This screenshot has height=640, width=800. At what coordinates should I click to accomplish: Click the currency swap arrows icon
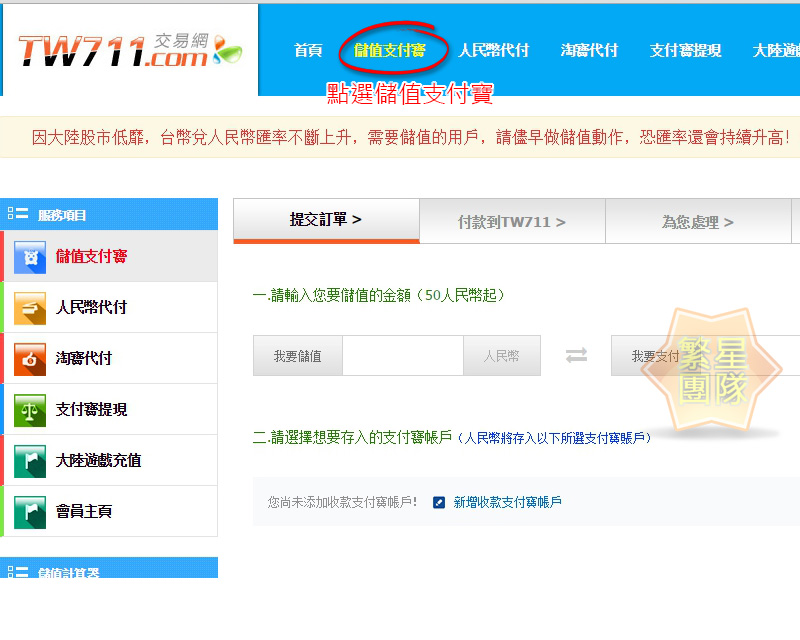pos(576,356)
